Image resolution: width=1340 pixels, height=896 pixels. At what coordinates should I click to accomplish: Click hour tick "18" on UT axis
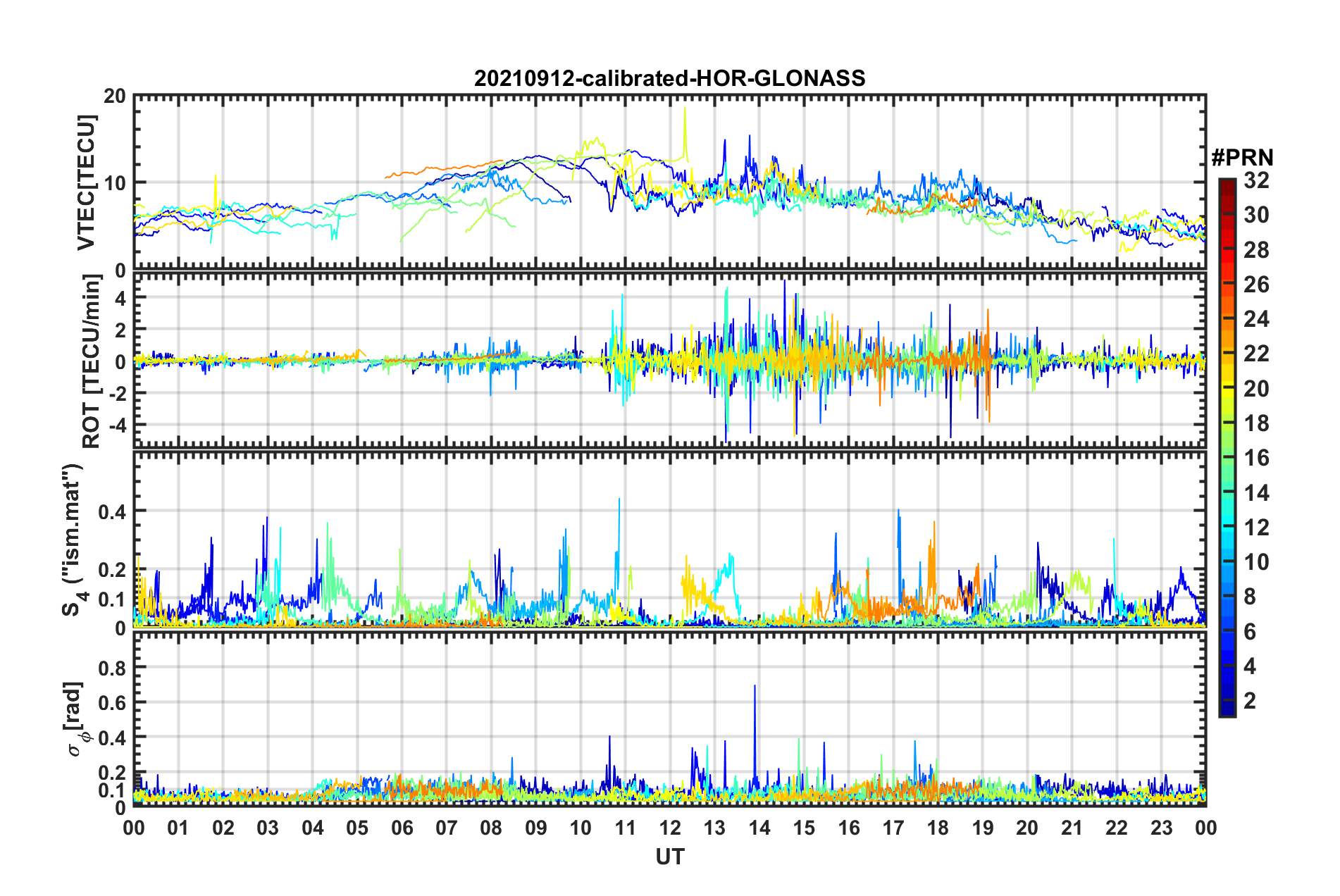click(938, 828)
